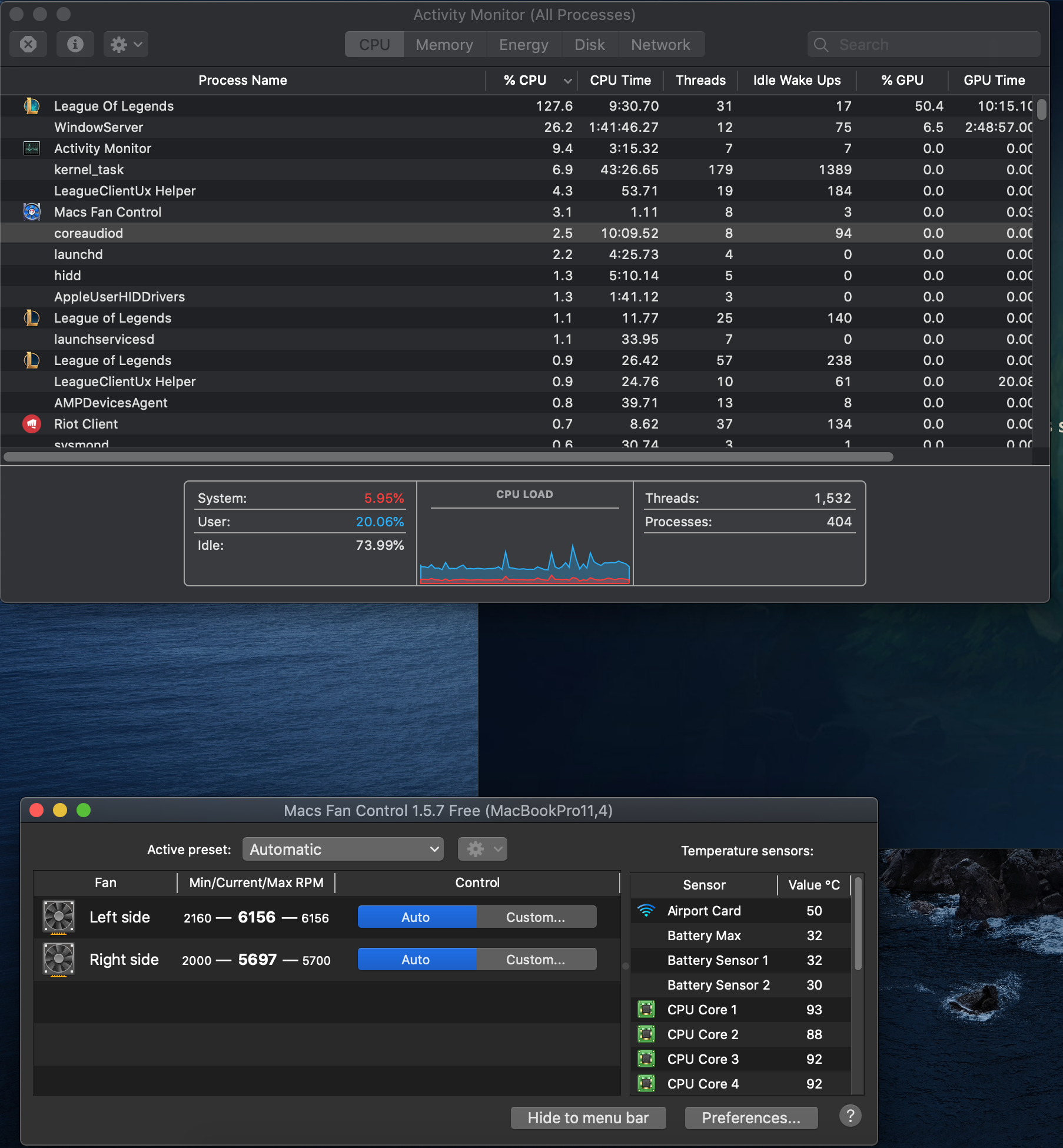Click the Macs Fan Control window title

(x=448, y=811)
